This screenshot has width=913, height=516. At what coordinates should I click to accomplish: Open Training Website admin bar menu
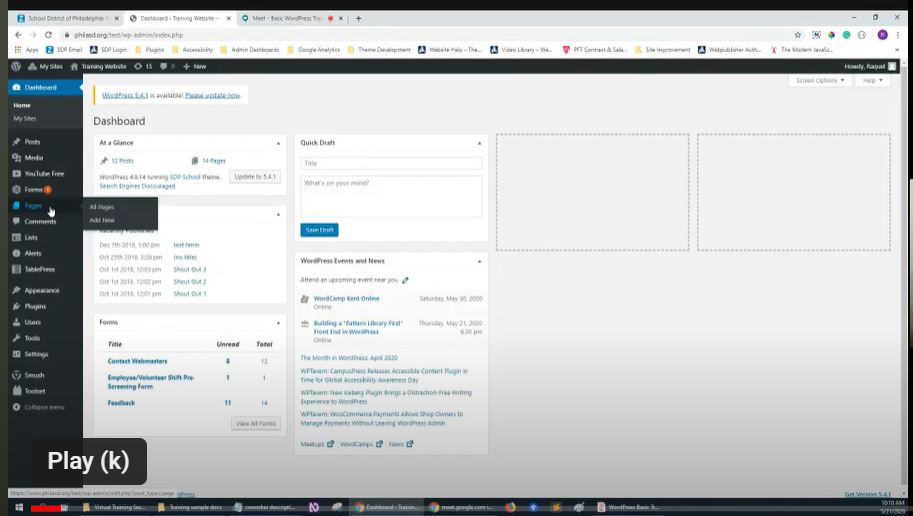click(x=98, y=66)
